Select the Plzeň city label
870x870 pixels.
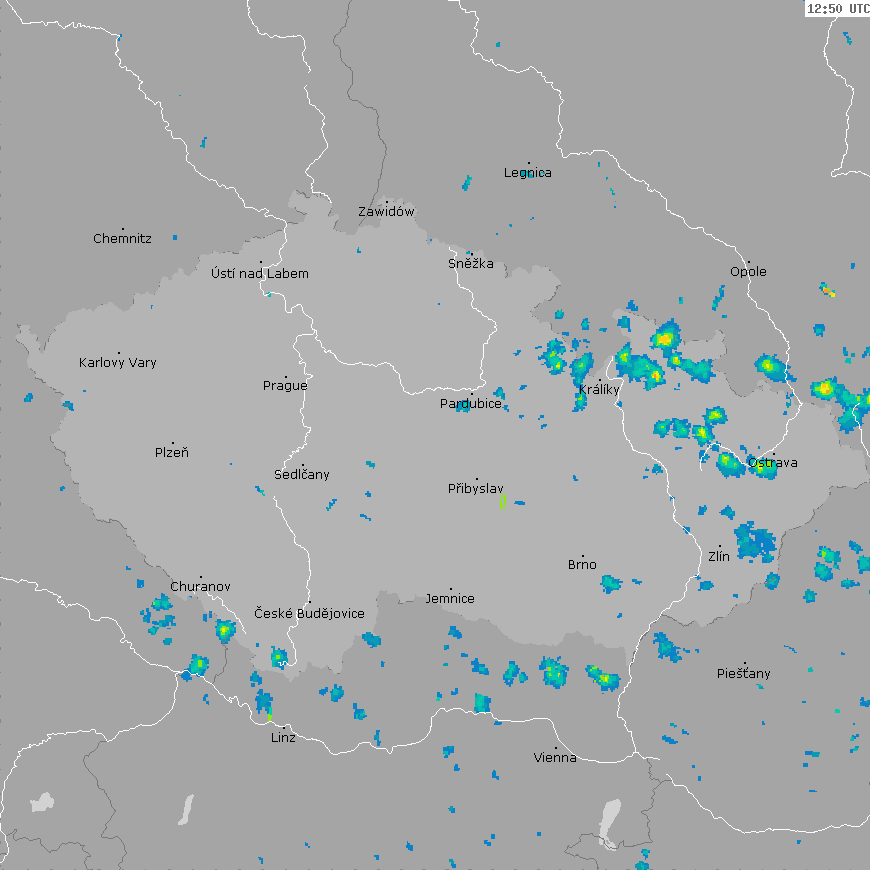coord(172,453)
